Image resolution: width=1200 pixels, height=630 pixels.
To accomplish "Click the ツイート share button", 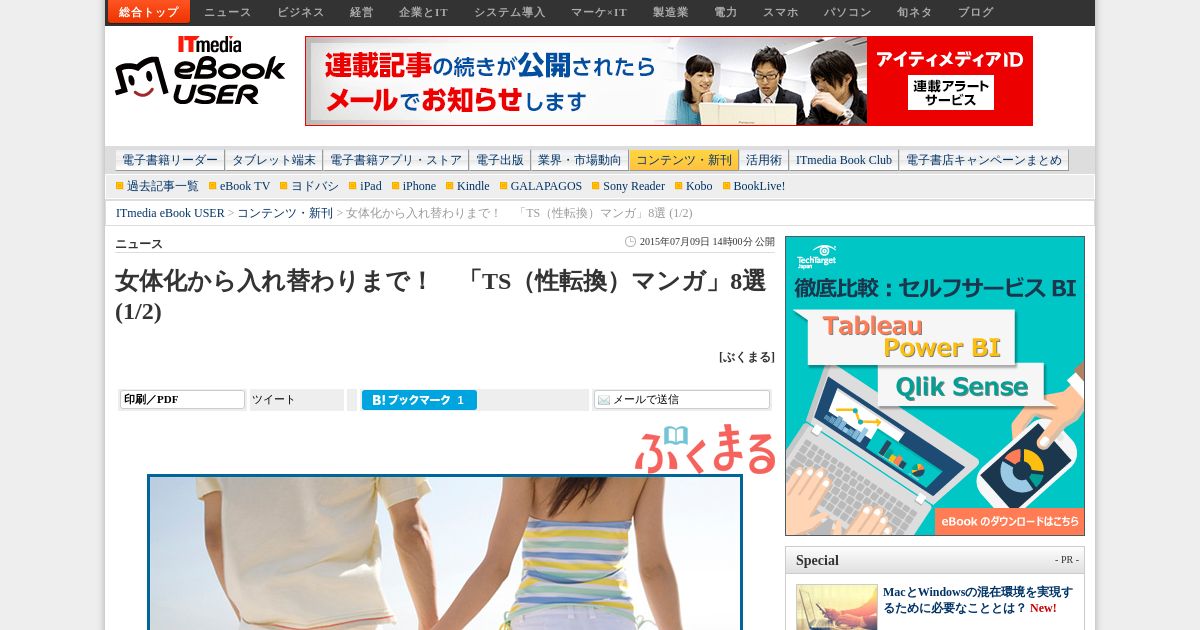I will click(x=274, y=400).
